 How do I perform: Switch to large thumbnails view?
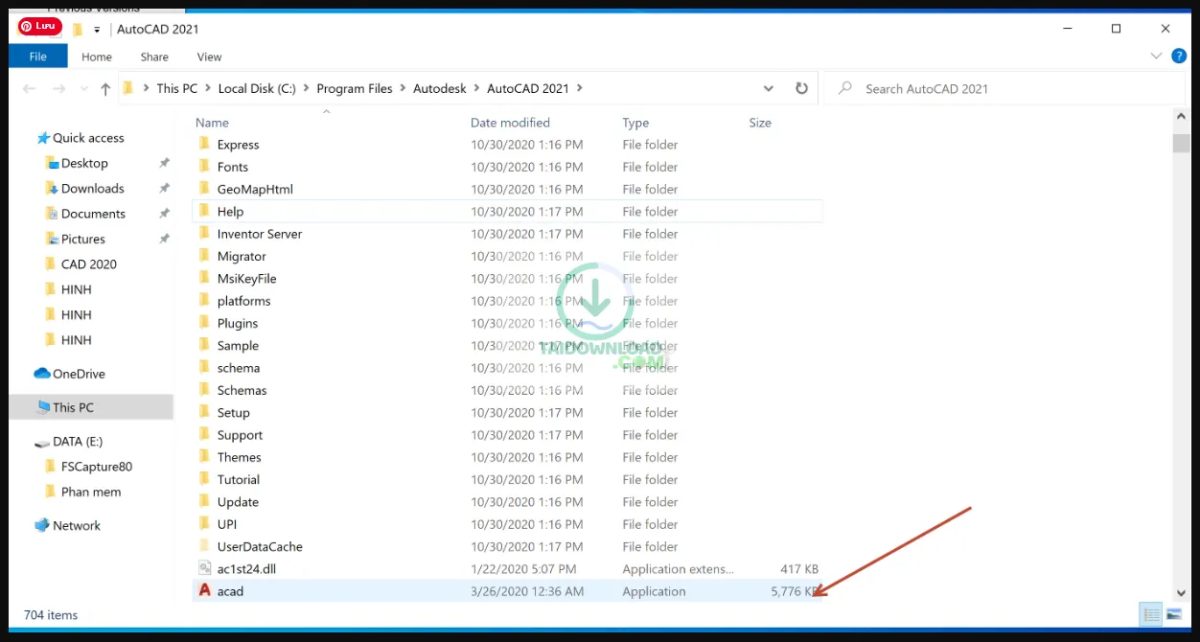pos(1173,613)
